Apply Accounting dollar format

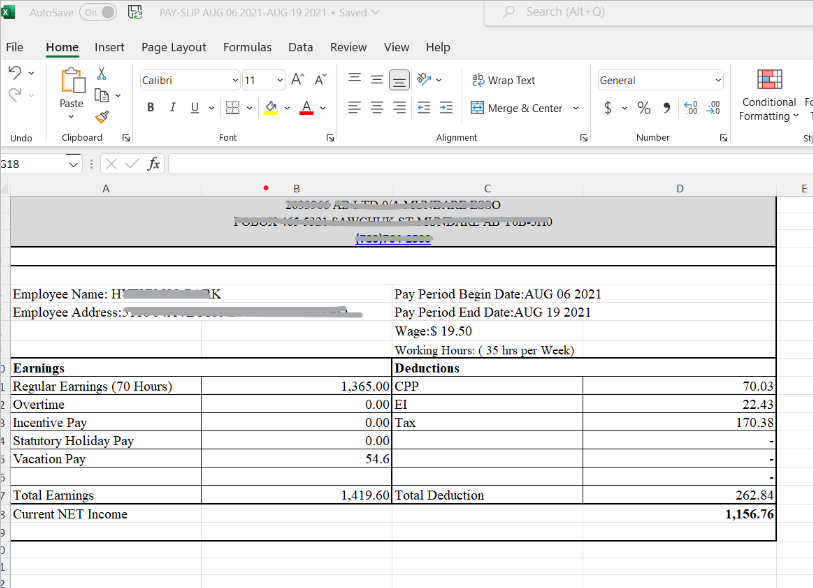click(x=608, y=108)
